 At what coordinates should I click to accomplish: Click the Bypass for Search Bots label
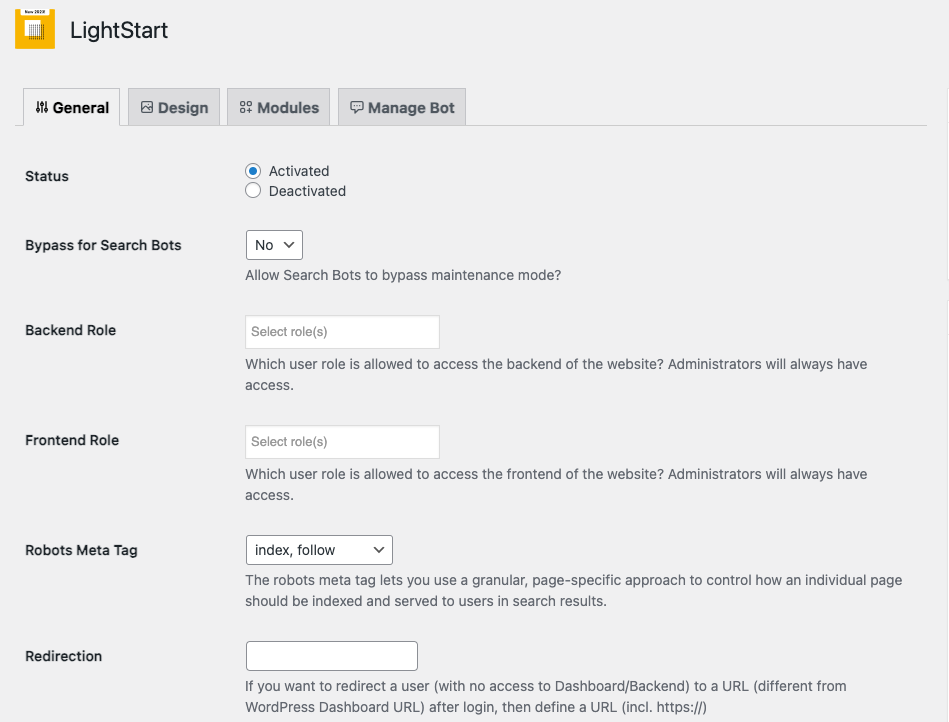[103, 245]
